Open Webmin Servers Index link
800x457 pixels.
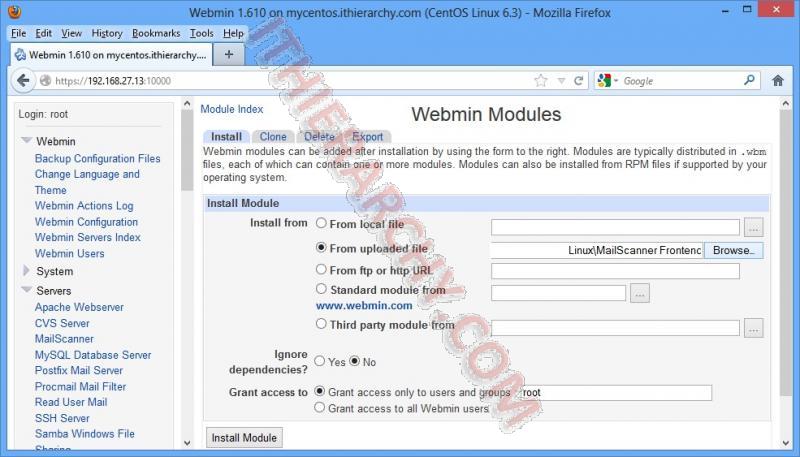[x=88, y=237]
